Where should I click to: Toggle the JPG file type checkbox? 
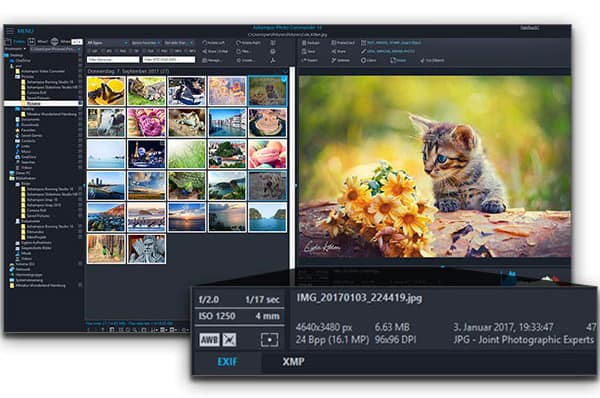pos(104,51)
